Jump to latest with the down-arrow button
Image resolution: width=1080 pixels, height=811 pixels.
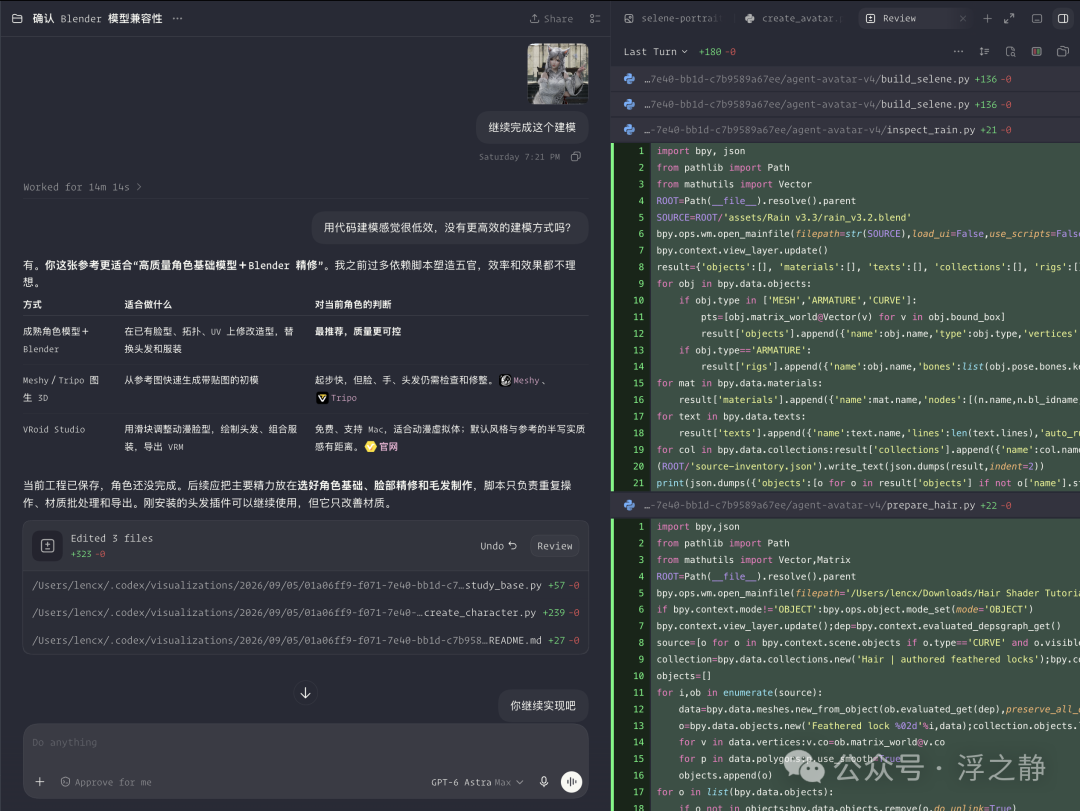click(x=305, y=693)
